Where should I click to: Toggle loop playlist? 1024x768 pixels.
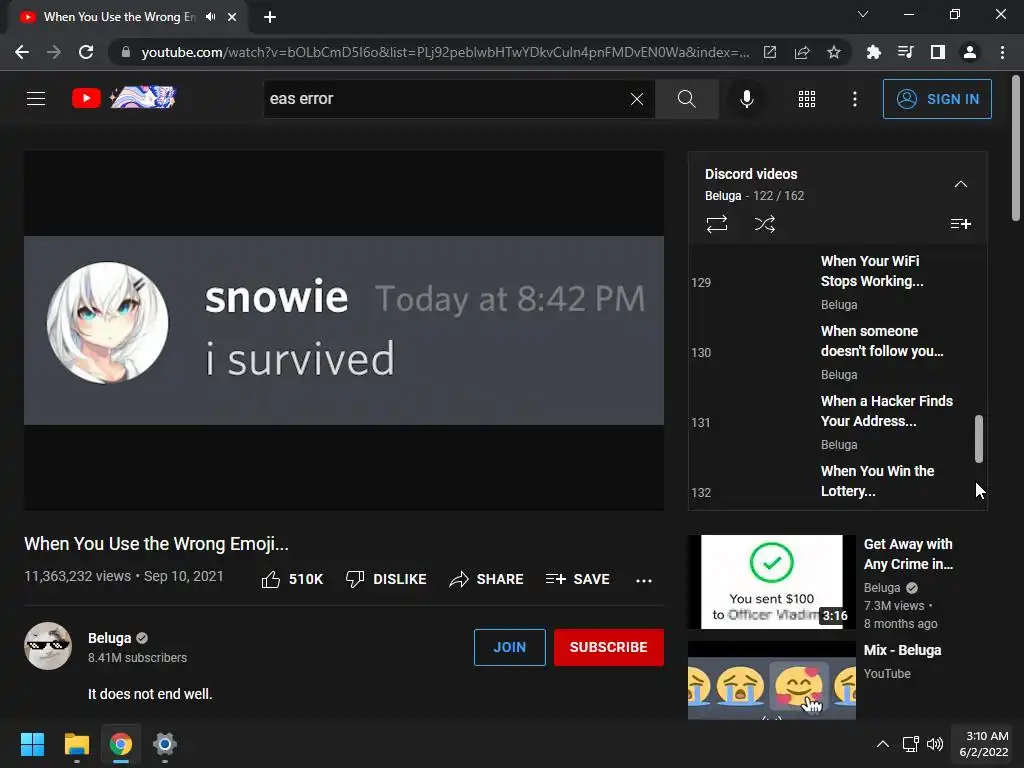pos(716,224)
